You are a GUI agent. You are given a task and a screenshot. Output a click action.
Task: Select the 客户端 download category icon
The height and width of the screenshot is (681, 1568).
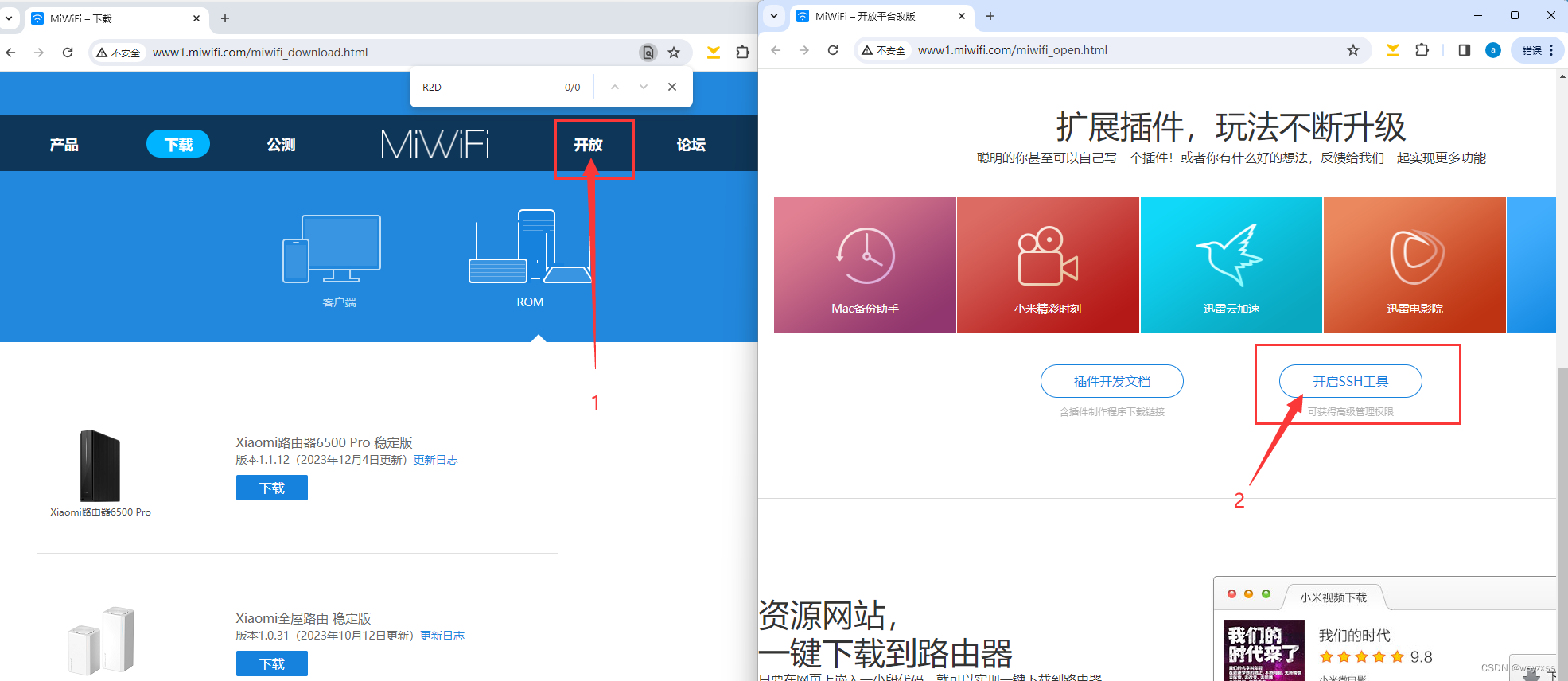pos(333,249)
